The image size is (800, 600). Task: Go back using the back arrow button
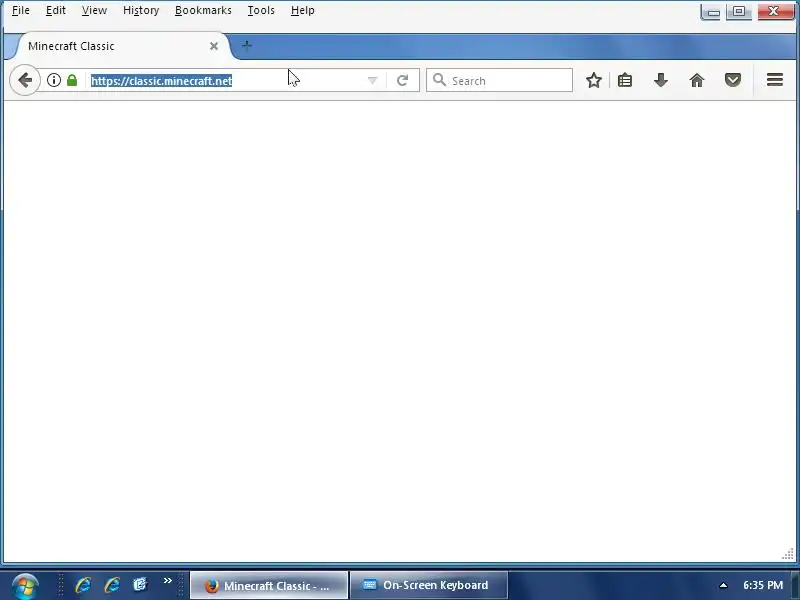coord(24,80)
